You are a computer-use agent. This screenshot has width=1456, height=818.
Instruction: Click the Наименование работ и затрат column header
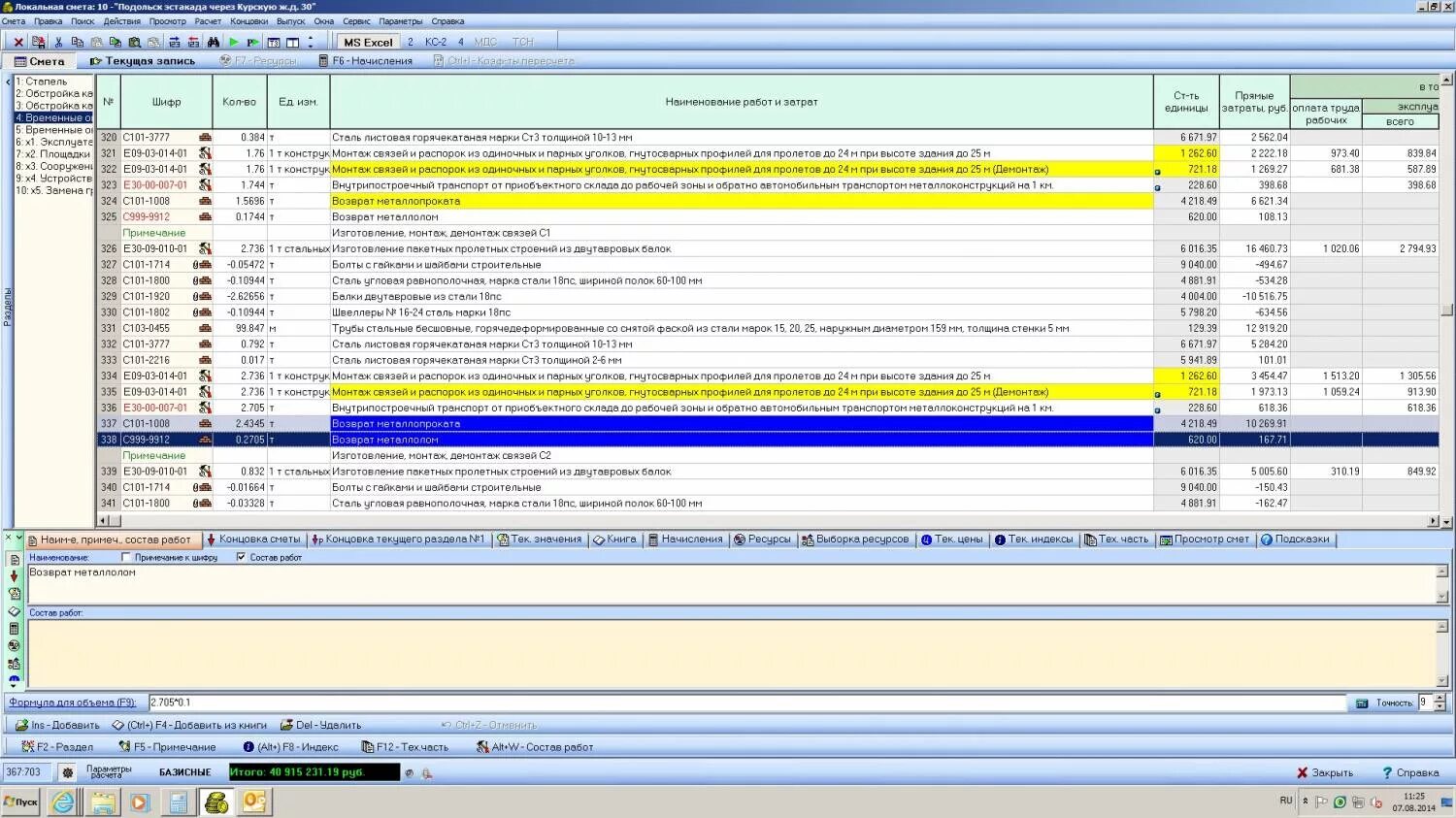click(x=742, y=102)
